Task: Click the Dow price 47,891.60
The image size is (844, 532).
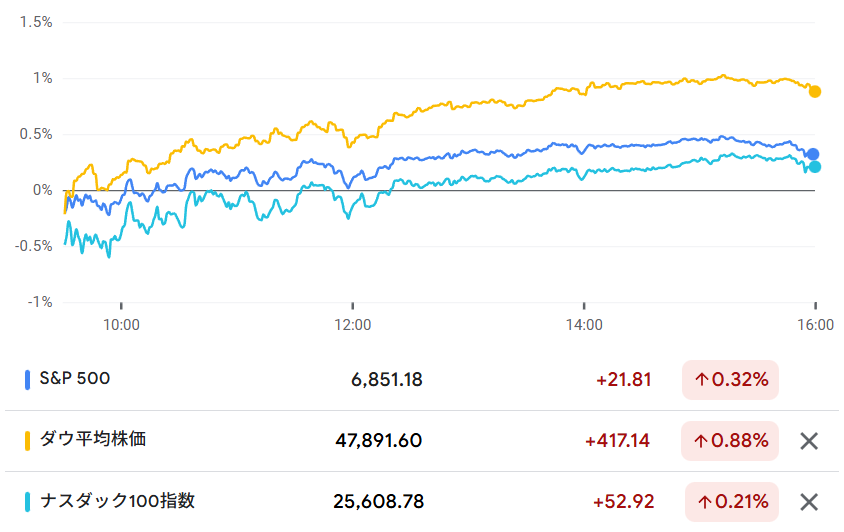Action: tap(379, 441)
